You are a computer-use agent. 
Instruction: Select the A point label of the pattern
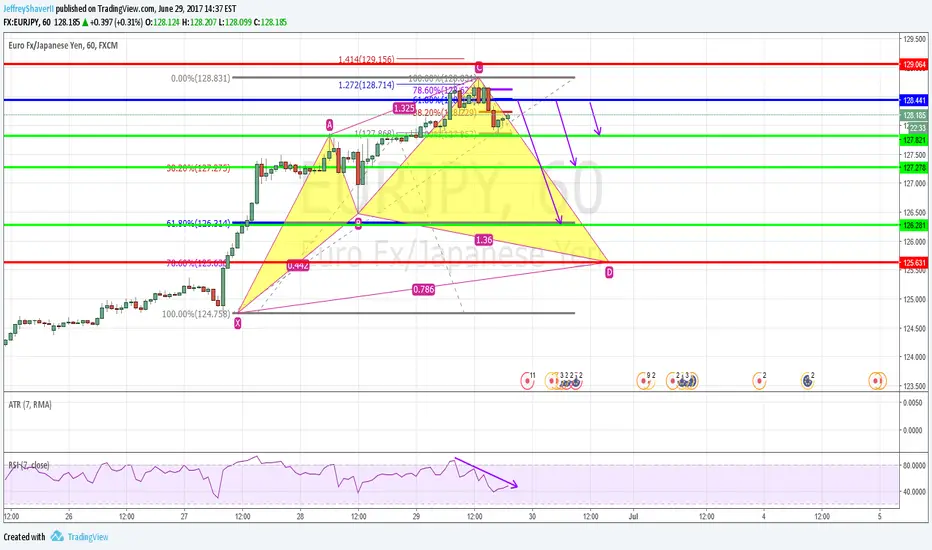click(x=329, y=125)
